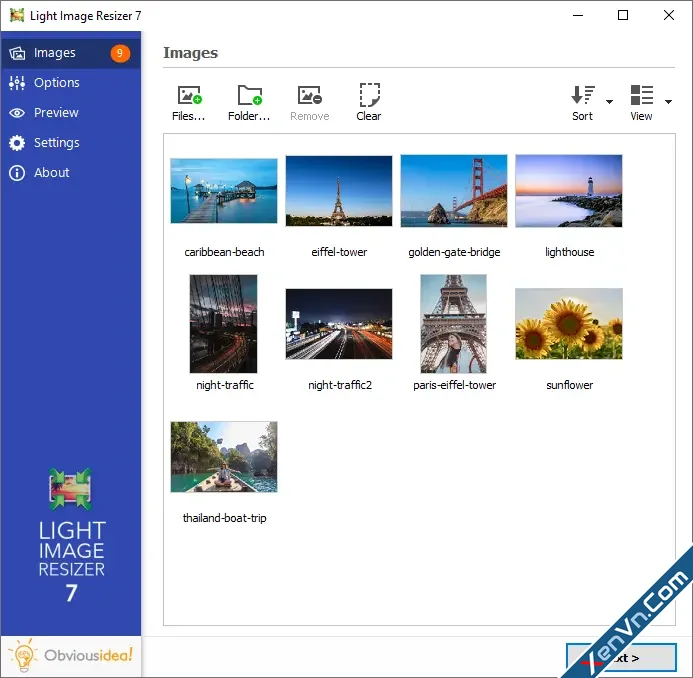The width and height of the screenshot is (693, 678).
Task: Select the sunflower thumbnail
Action: coord(569,324)
